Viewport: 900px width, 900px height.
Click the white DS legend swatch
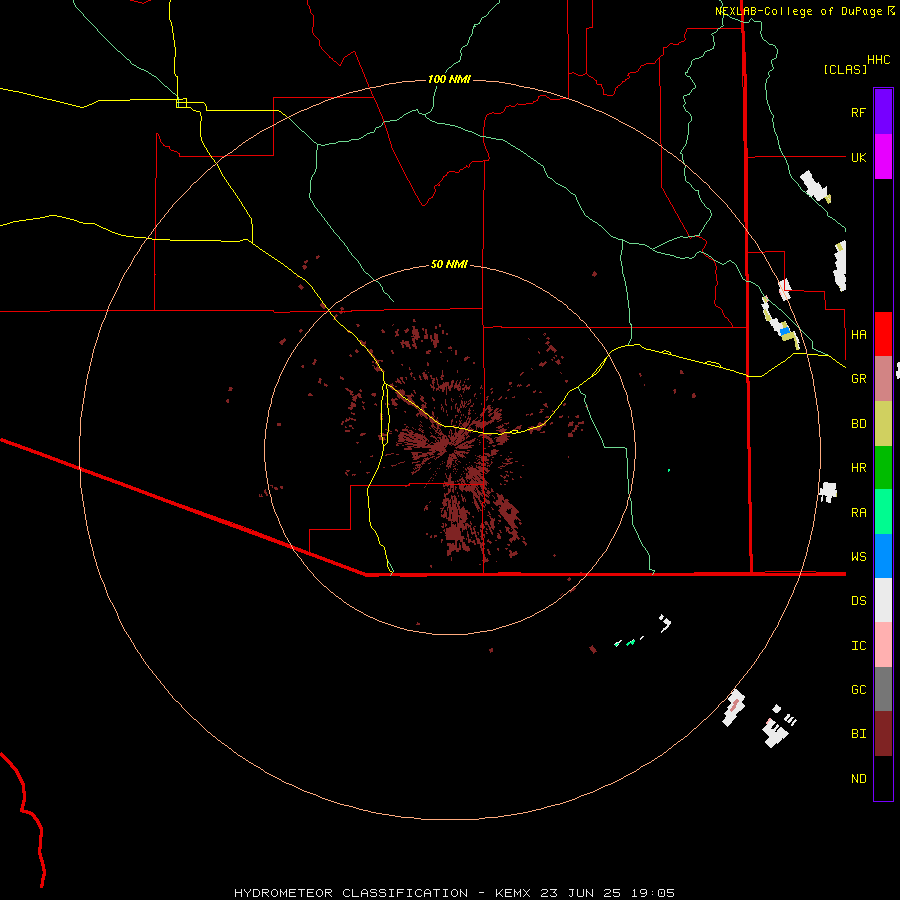point(883,600)
